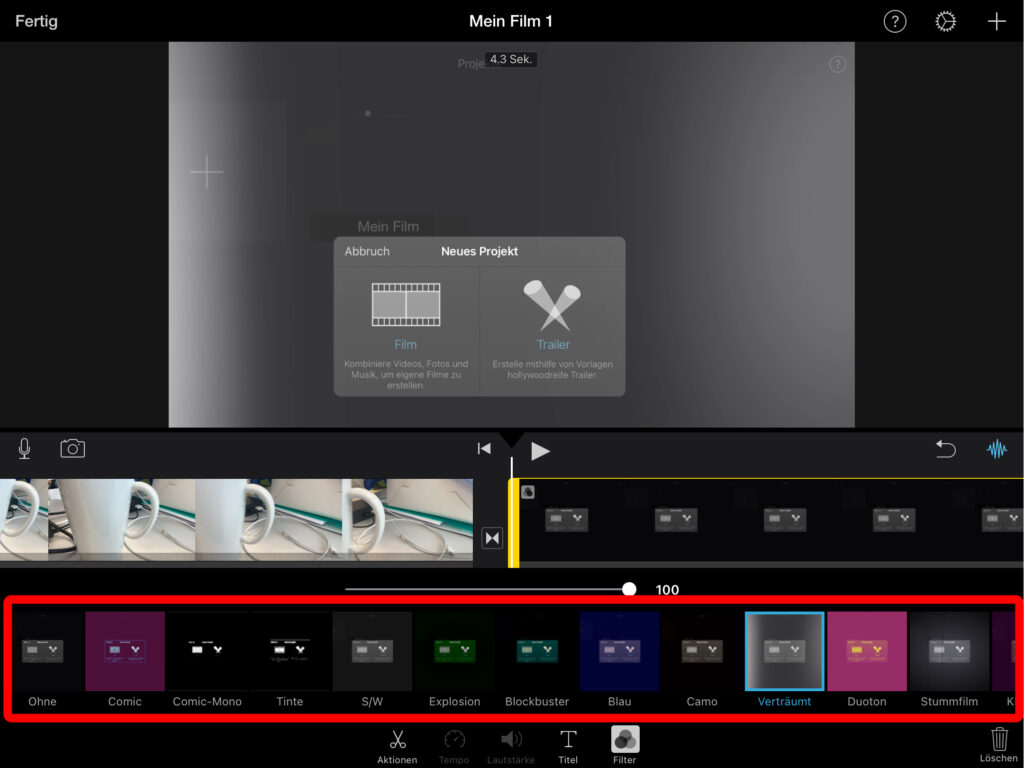1024x768 pixels.
Task: Record voiceover with the microphone icon
Action: point(24,449)
